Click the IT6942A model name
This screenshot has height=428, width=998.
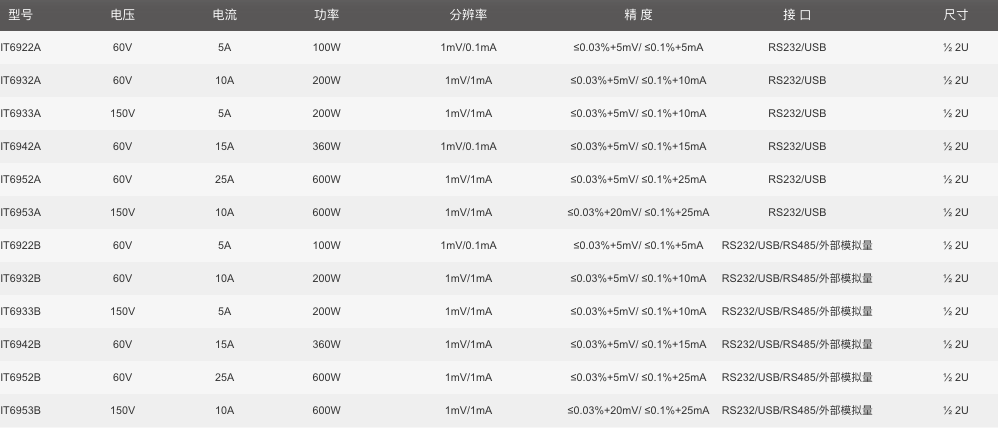point(21,147)
